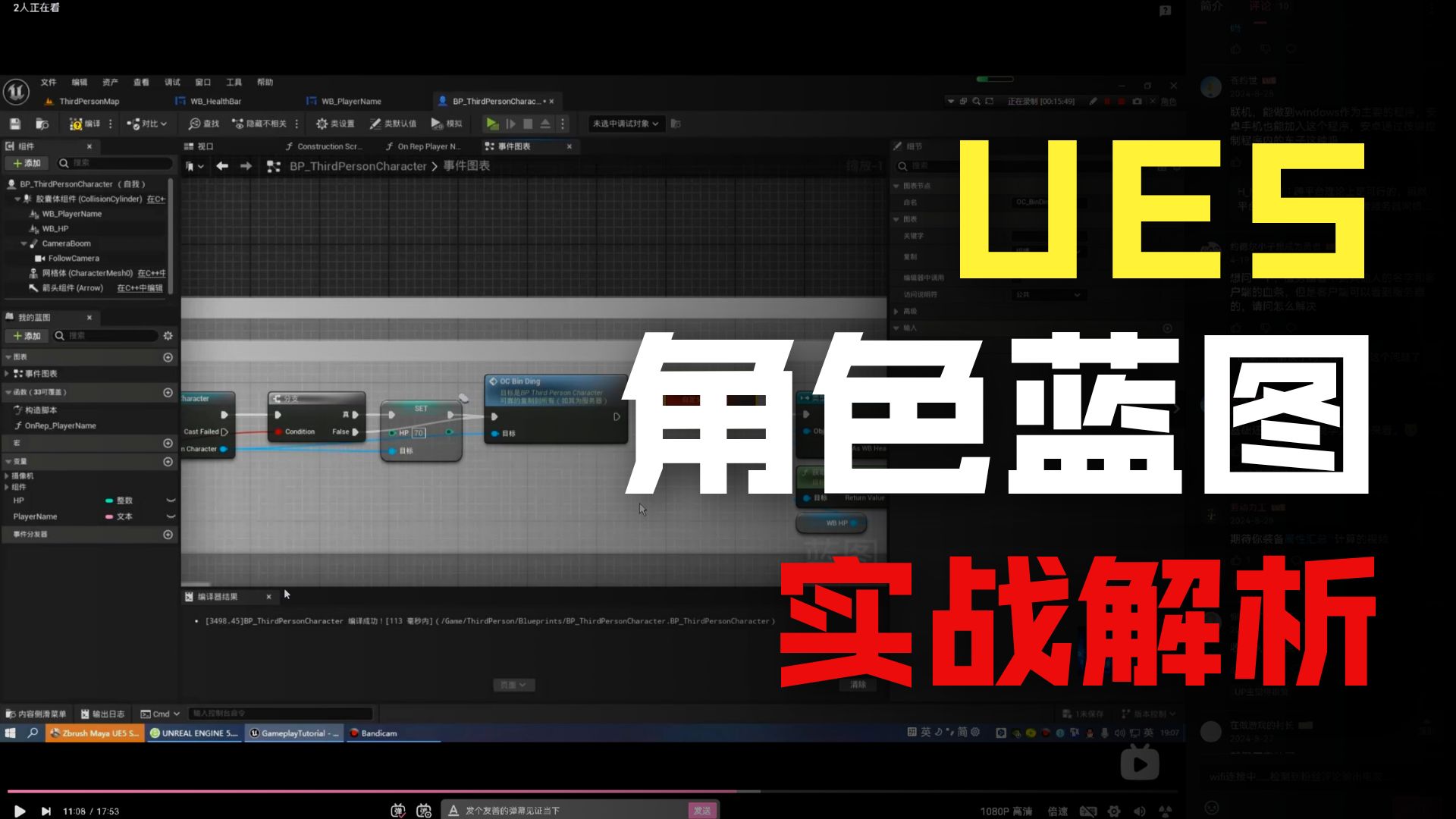Click the 查找 find icon
The image size is (1456, 819).
coord(204,124)
